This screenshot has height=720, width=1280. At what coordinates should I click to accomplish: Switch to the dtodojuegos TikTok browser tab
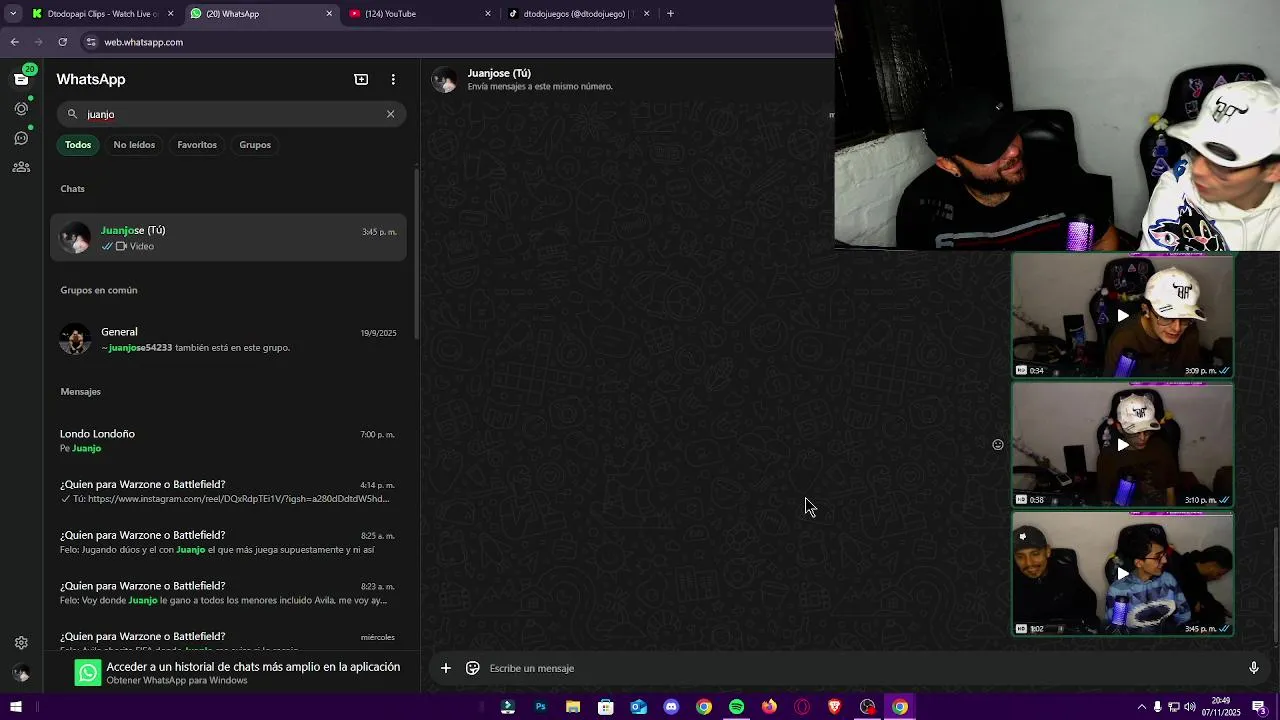pyautogui.click(x=578, y=14)
